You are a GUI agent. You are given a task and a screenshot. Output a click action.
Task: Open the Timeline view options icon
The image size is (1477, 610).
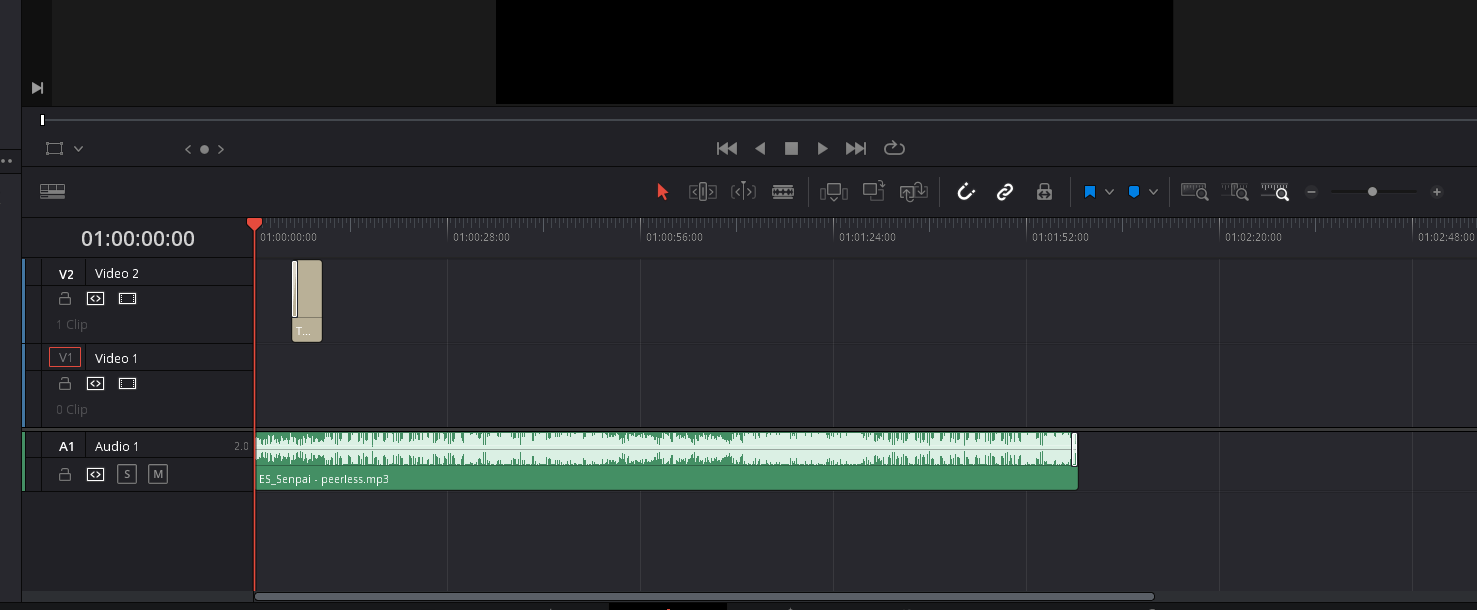52,191
